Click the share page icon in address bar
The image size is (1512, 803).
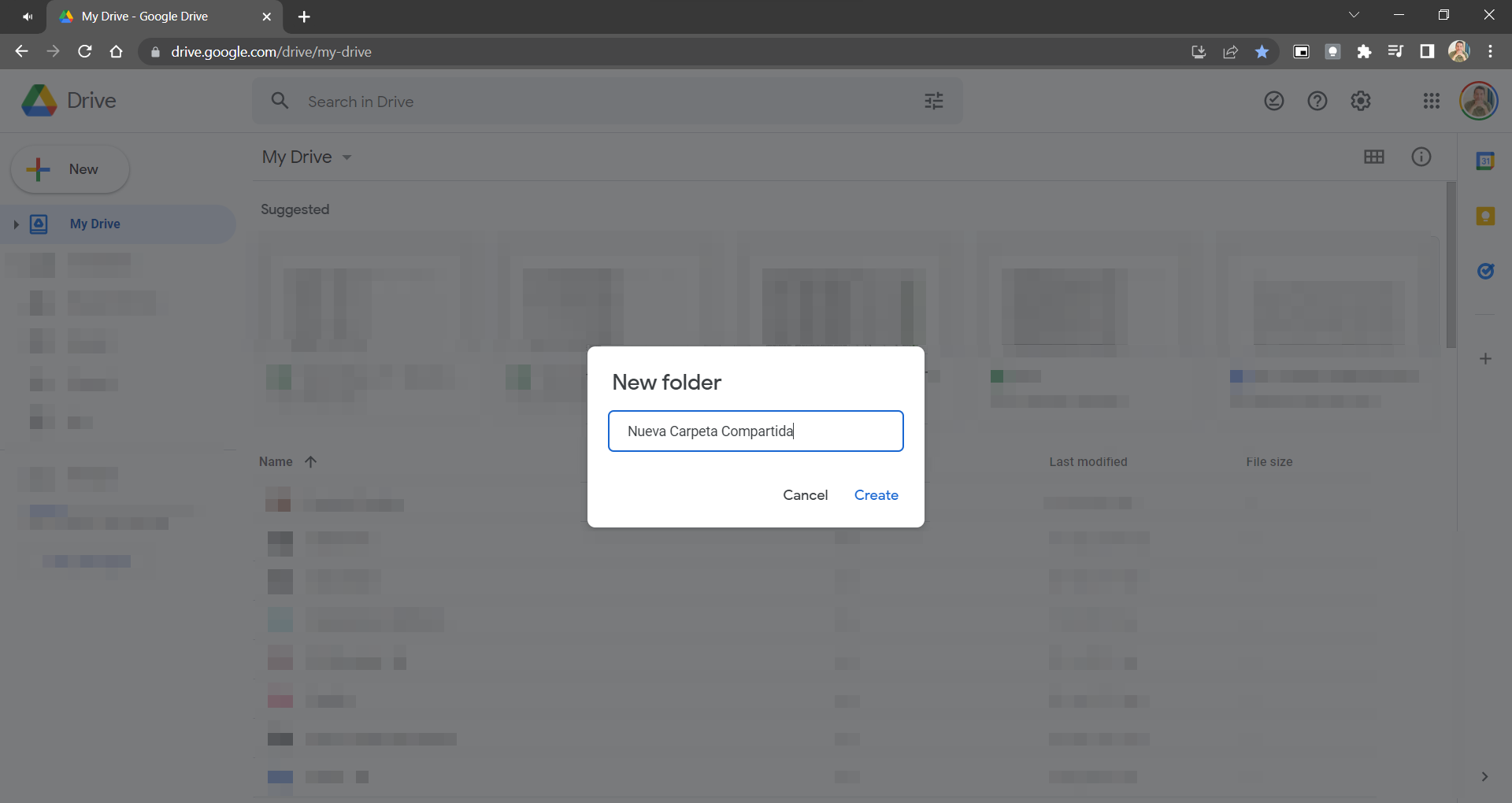1230,52
